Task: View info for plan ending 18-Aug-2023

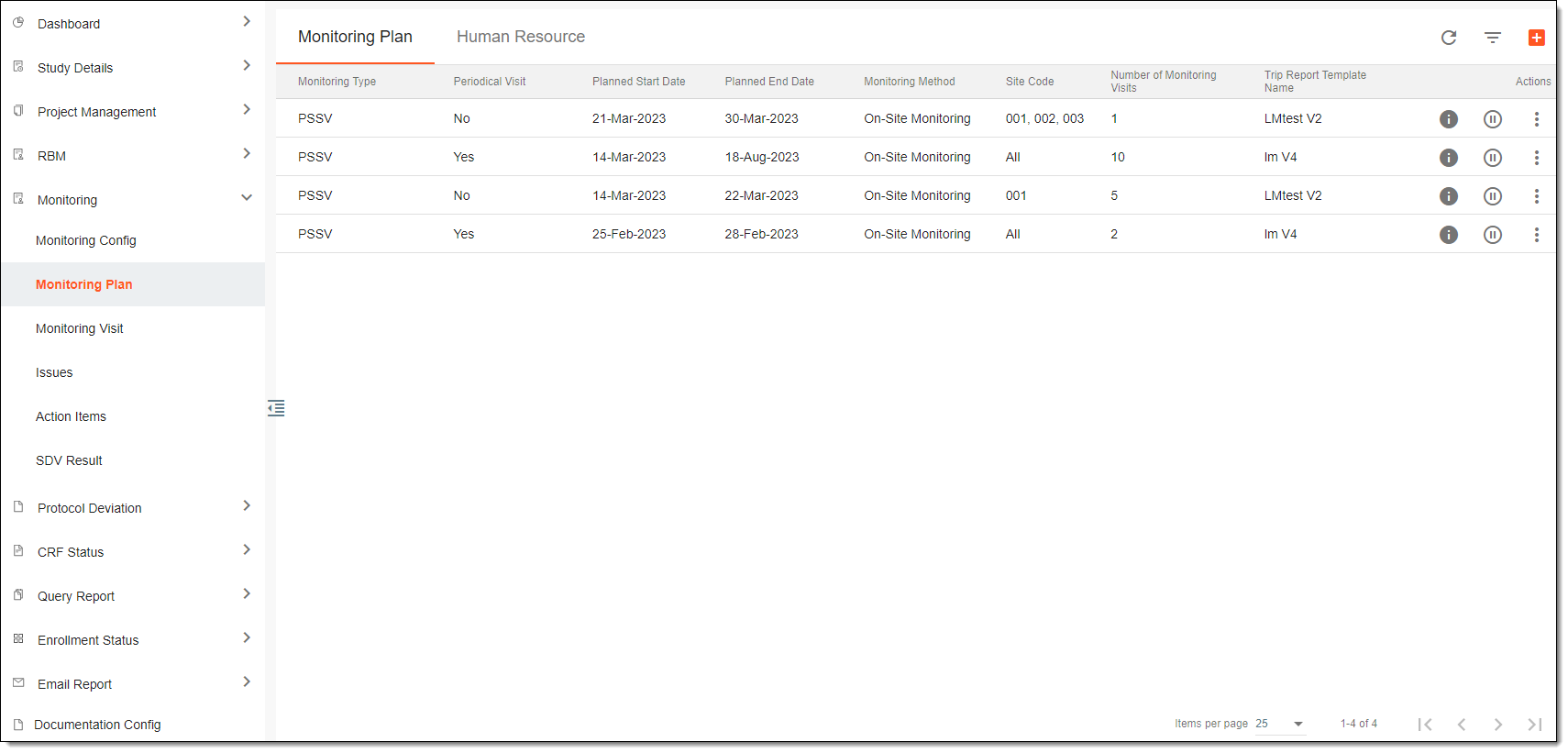Action: pyautogui.click(x=1449, y=158)
